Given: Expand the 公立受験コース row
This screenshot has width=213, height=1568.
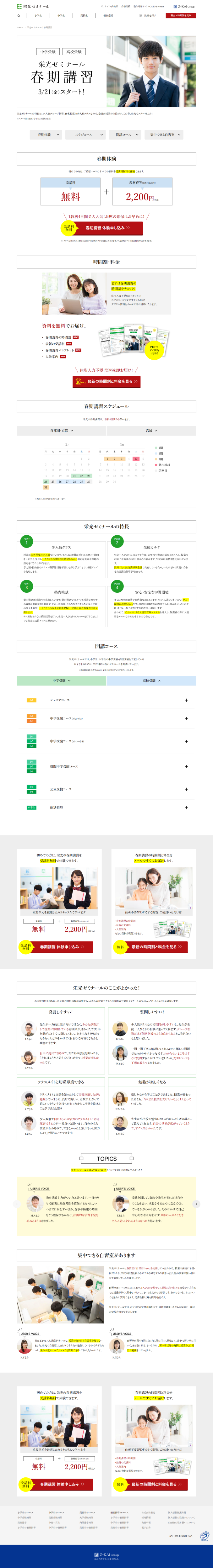Looking at the screenshot, I should 186,789.
